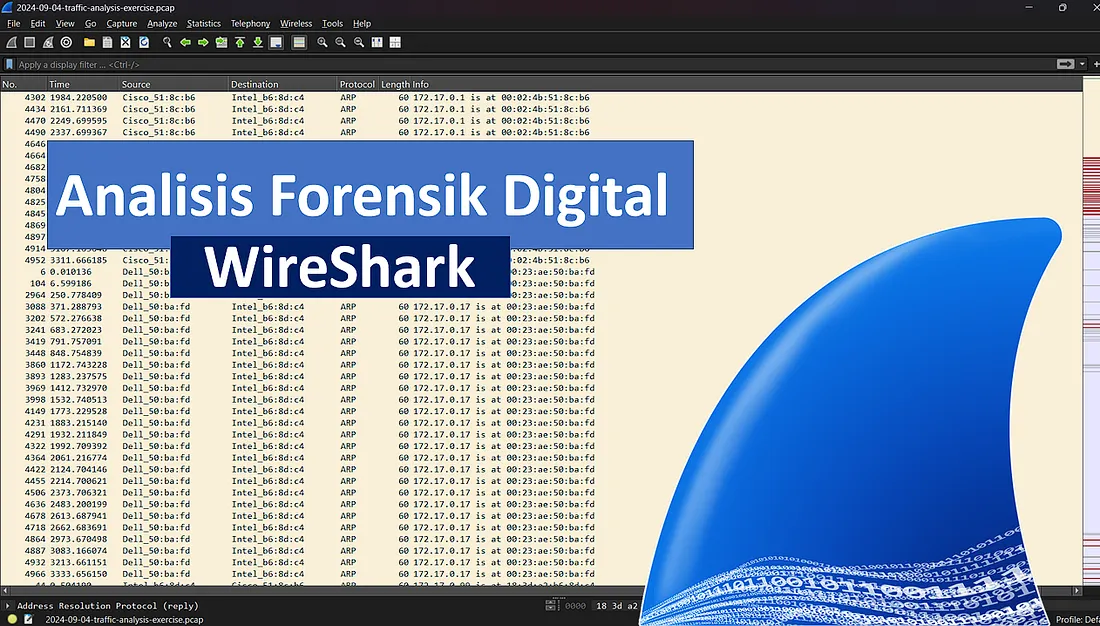This screenshot has height=626, width=1100.
Task: Stop the running packet capture
Action: [29, 42]
